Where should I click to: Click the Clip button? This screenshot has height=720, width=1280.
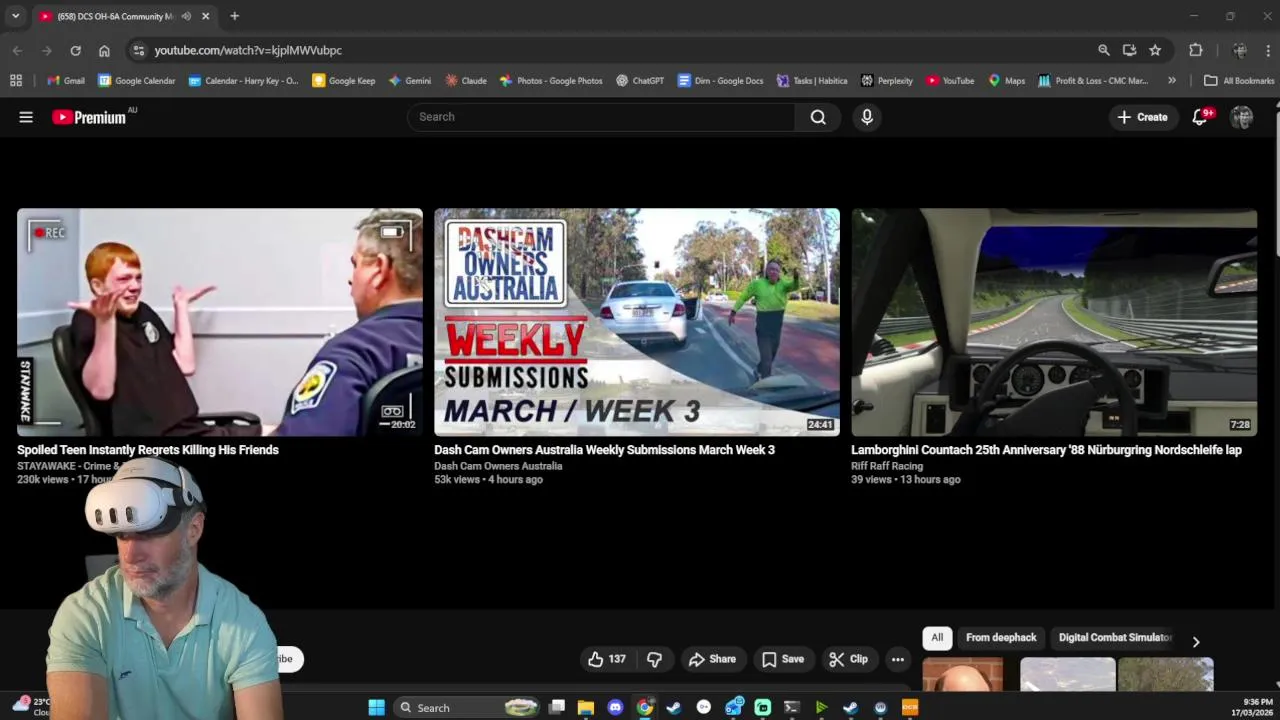click(x=848, y=659)
